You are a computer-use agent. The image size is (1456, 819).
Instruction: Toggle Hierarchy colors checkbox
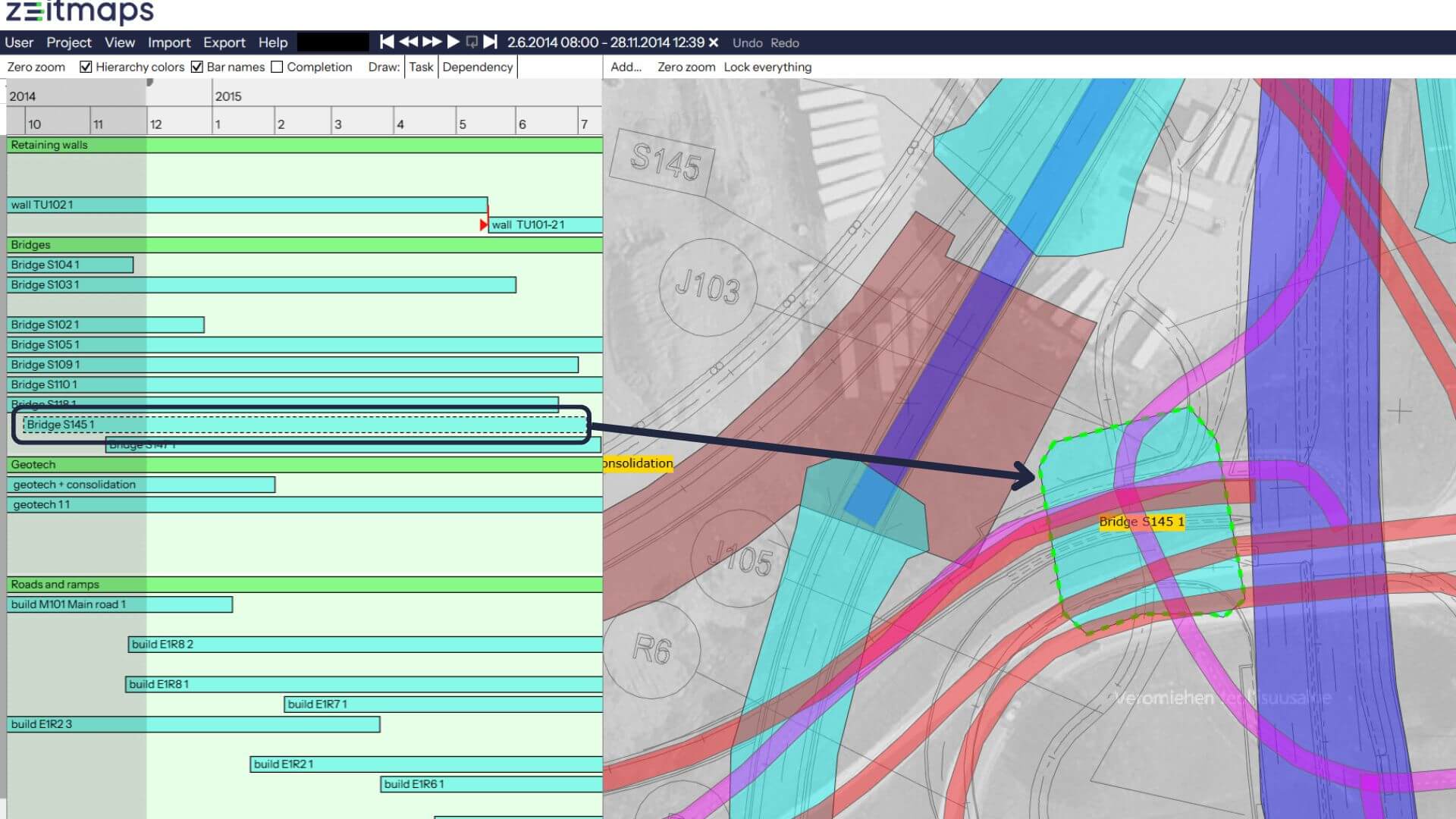[86, 67]
